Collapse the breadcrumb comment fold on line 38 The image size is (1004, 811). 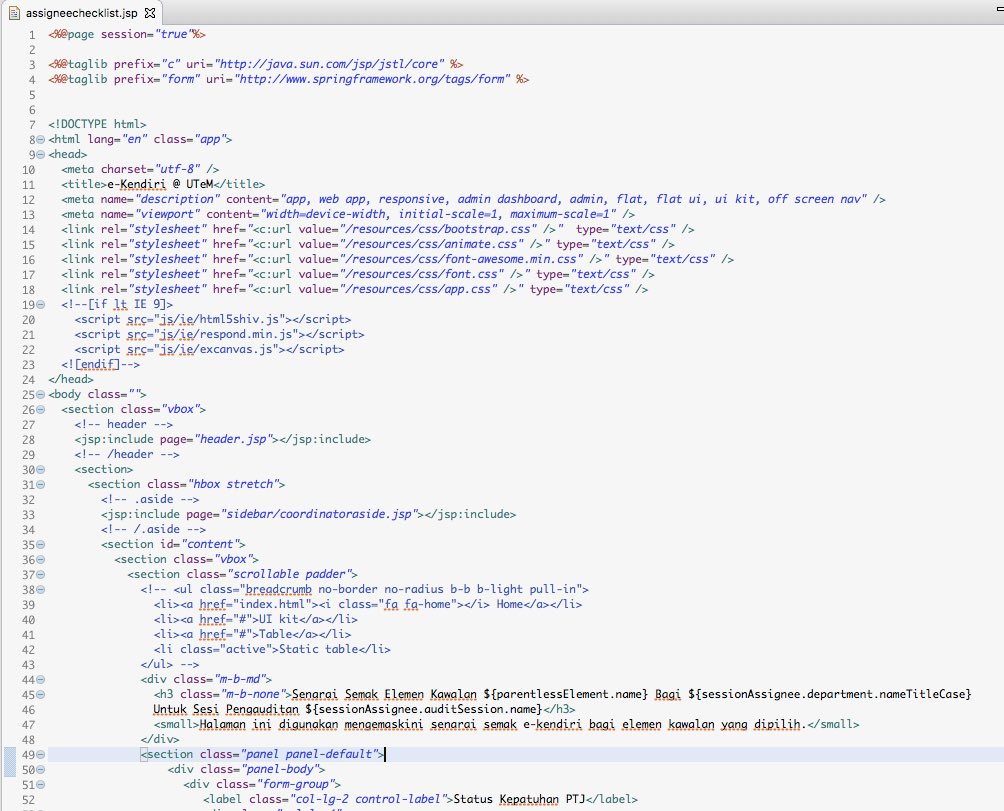(x=41, y=590)
